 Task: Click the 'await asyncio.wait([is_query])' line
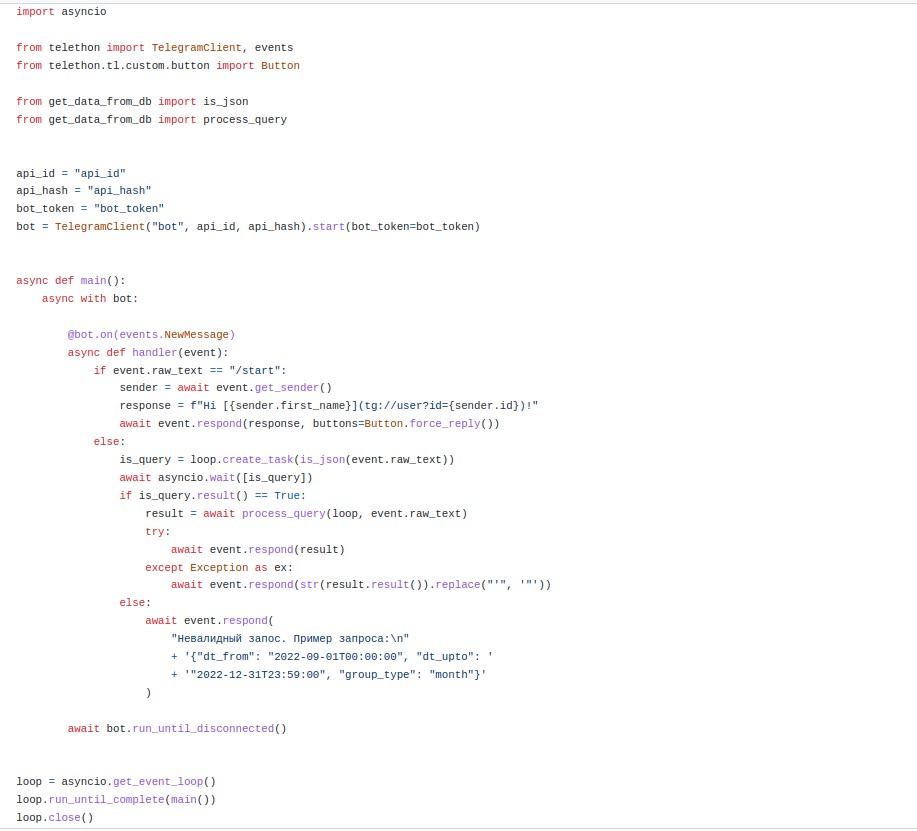point(216,478)
